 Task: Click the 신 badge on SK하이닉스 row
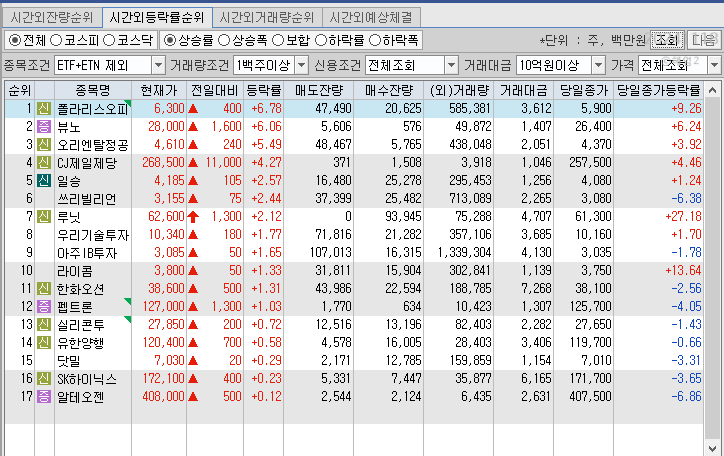44,379
